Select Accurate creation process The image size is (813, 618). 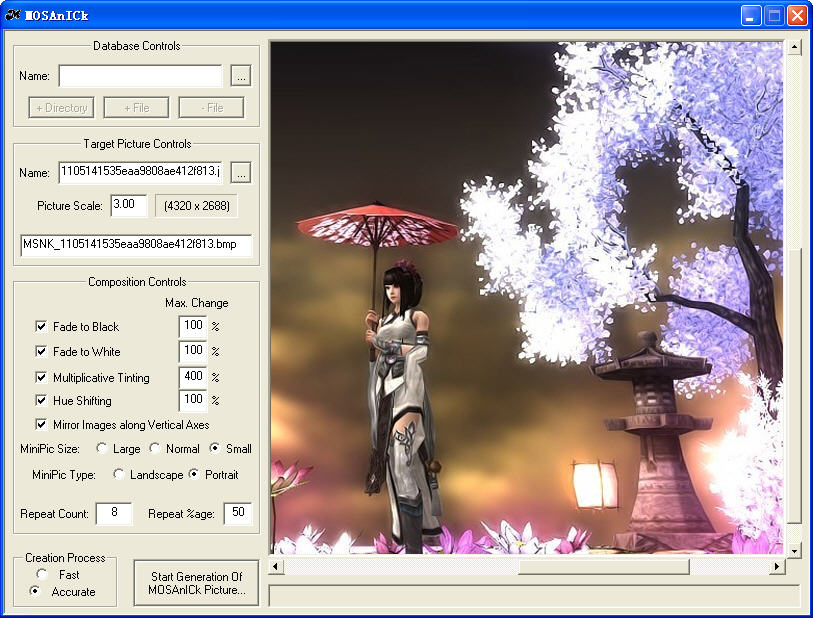(35, 591)
